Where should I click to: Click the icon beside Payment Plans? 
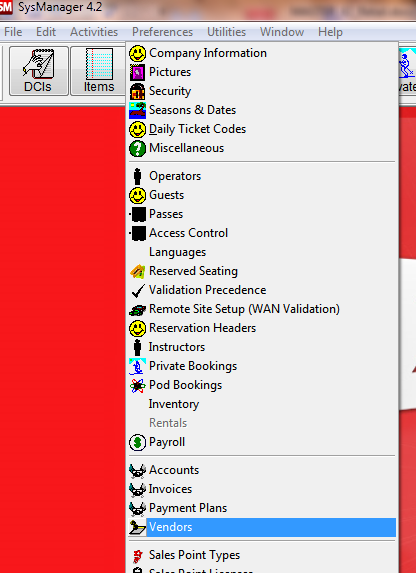tap(137, 509)
